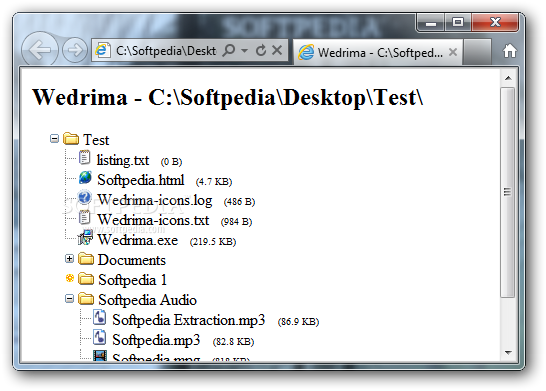Click the Wedrima-icons.txt notepad icon
This screenshot has width=546, height=391.
[84, 217]
